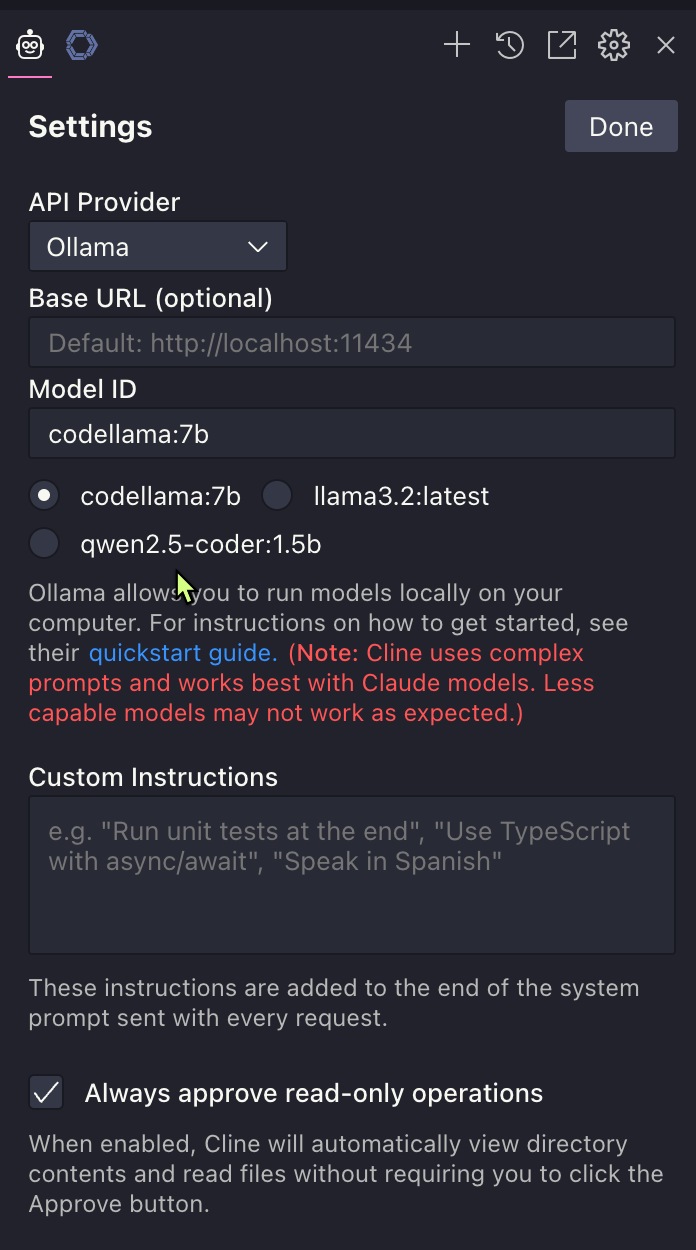Click the chevron on the API Provider selector
Screen dimensions: 696x1250
258,246
